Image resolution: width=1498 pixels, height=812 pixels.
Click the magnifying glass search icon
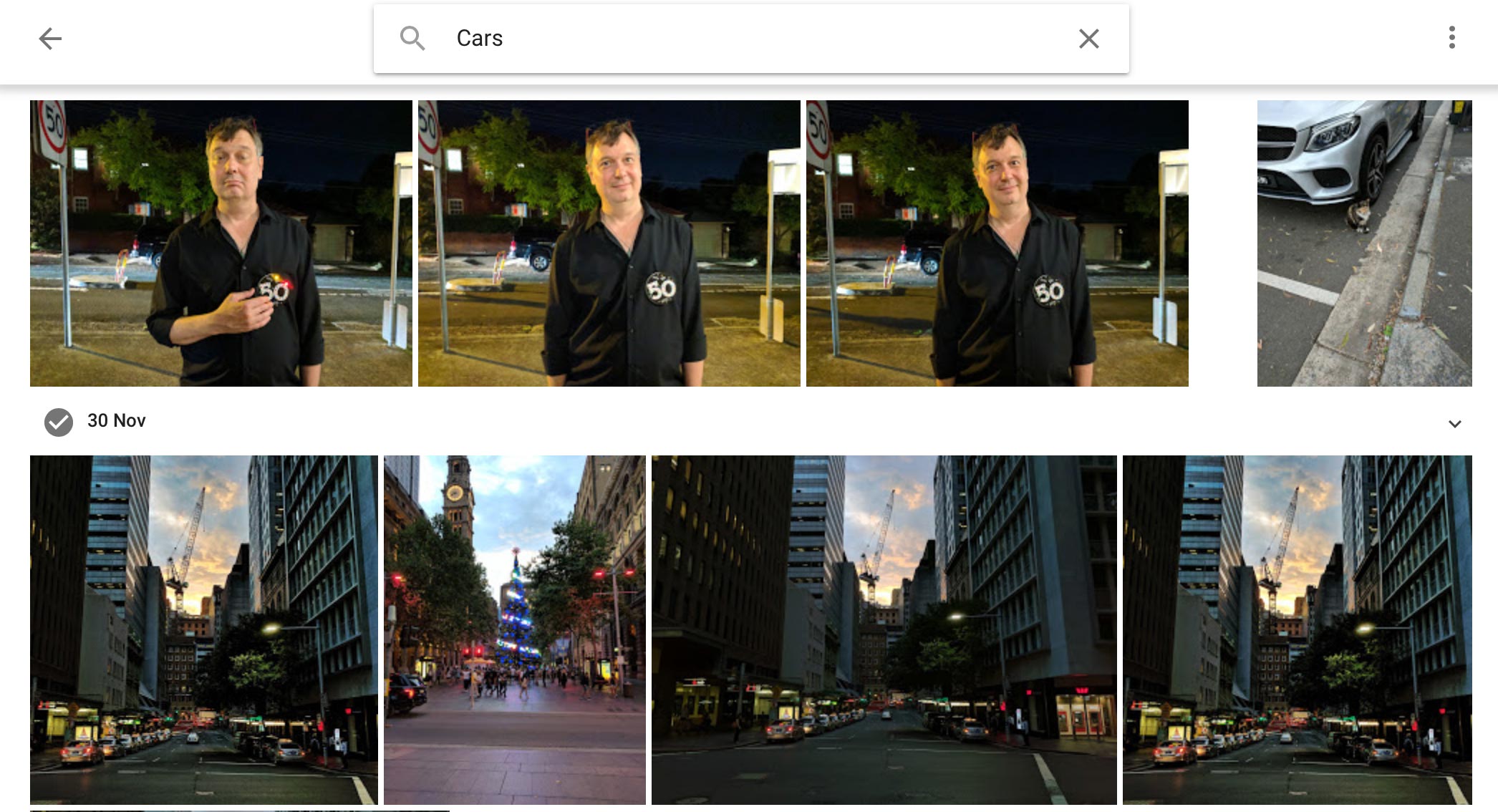click(x=412, y=38)
